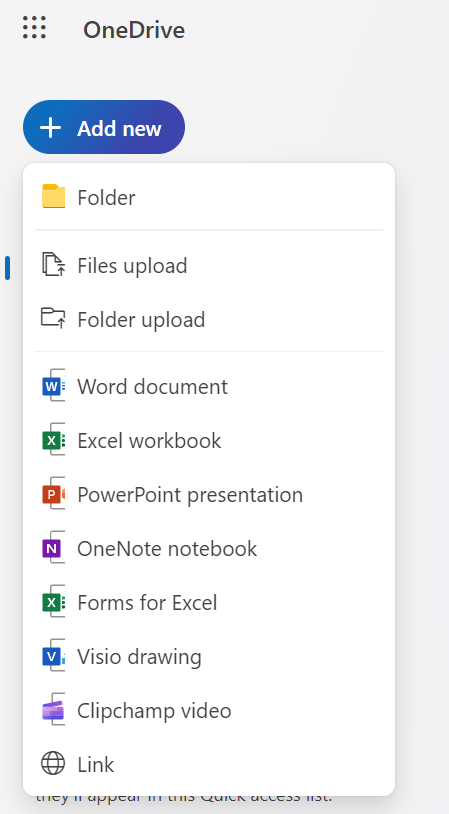Create a new Visio drawing
449x814 pixels.
click(209, 657)
